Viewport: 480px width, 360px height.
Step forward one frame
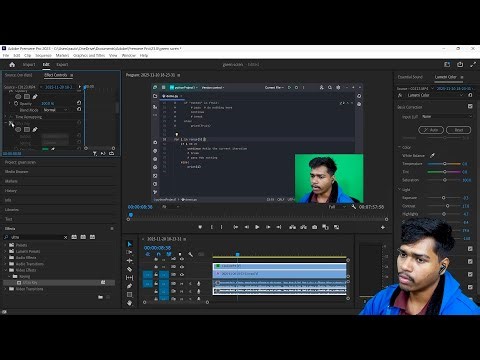pyautogui.click(x=268, y=227)
